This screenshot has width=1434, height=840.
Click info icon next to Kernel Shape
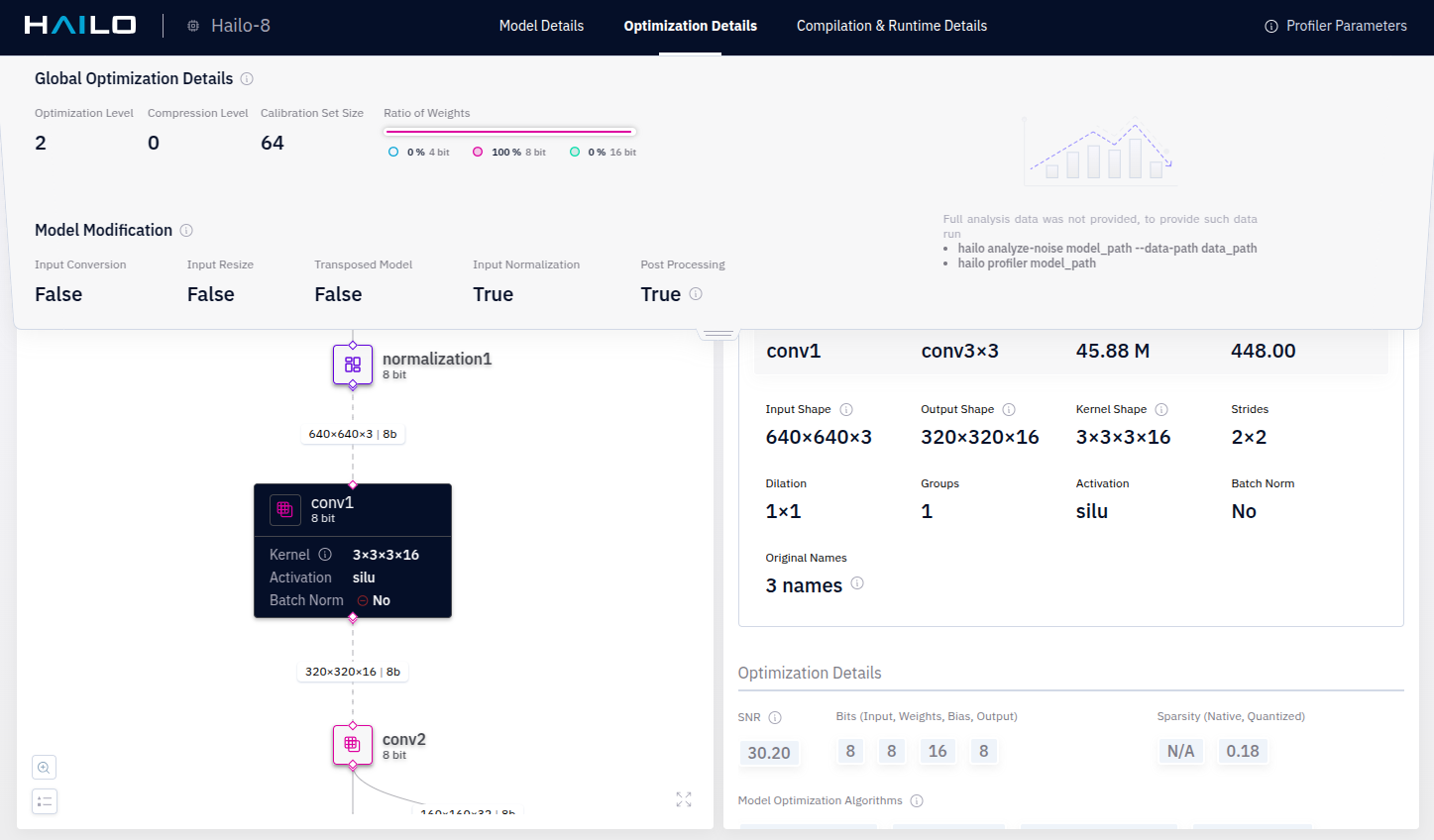[x=1161, y=410]
